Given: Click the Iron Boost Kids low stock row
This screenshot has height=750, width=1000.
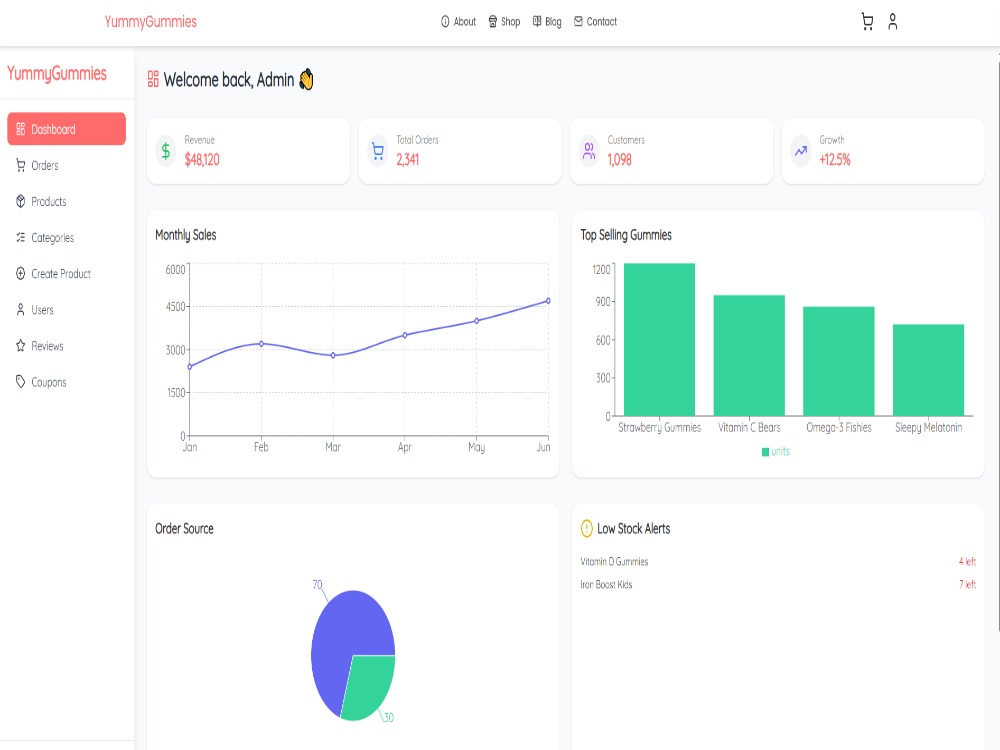Looking at the screenshot, I should click(x=778, y=585).
